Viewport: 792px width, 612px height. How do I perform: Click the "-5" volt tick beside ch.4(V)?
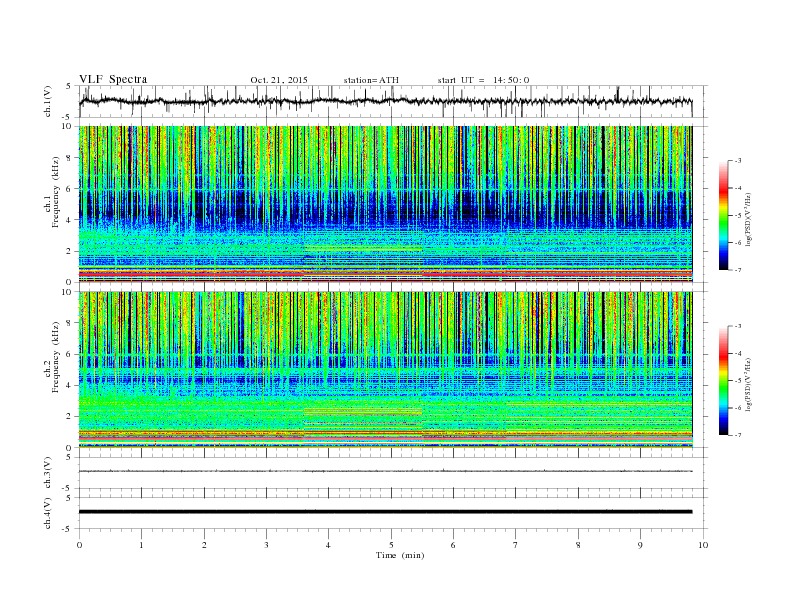click(x=67, y=529)
